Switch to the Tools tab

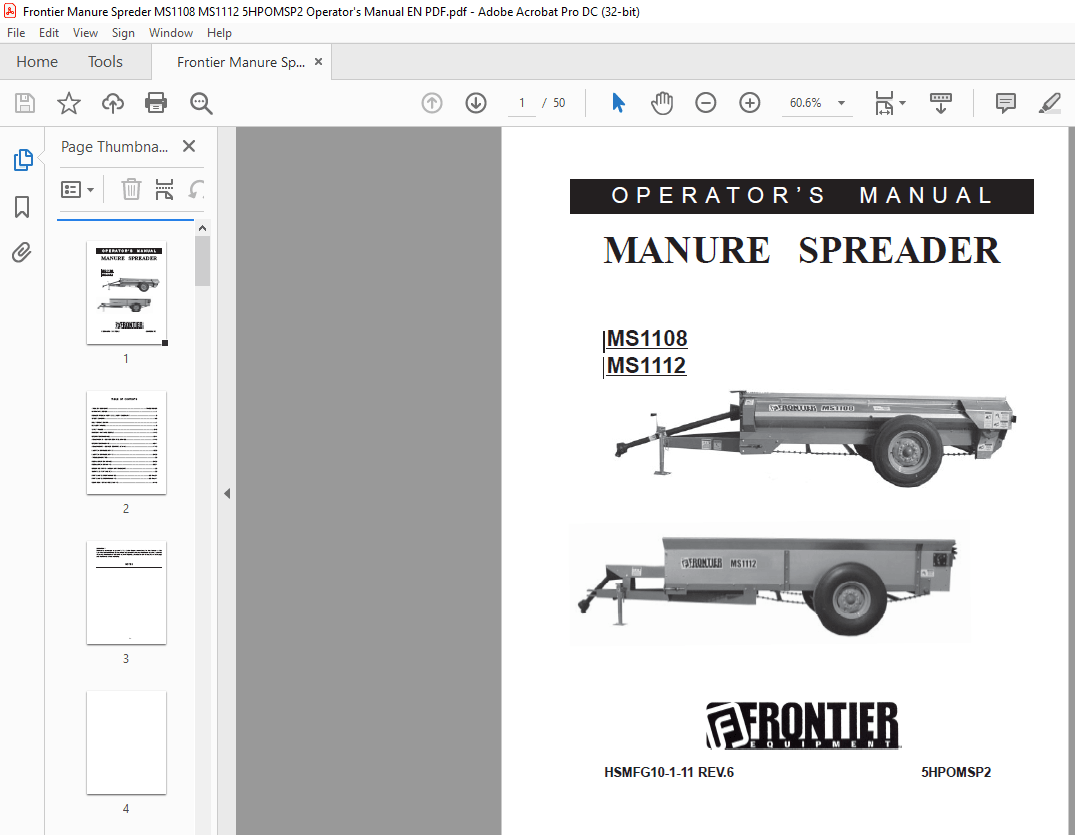(x=105, y=61)
